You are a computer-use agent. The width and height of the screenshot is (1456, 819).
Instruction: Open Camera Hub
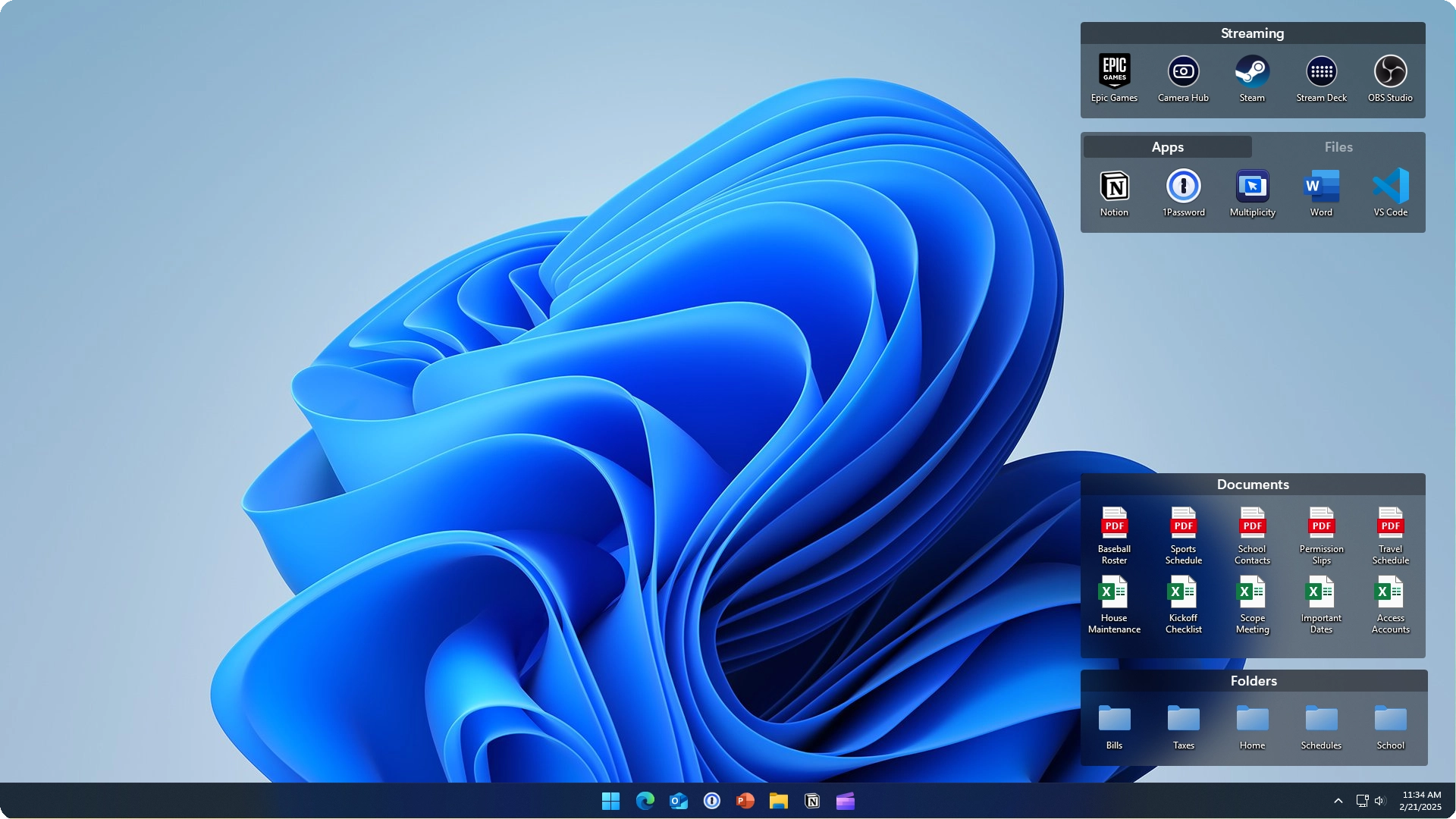(1183, 72)
